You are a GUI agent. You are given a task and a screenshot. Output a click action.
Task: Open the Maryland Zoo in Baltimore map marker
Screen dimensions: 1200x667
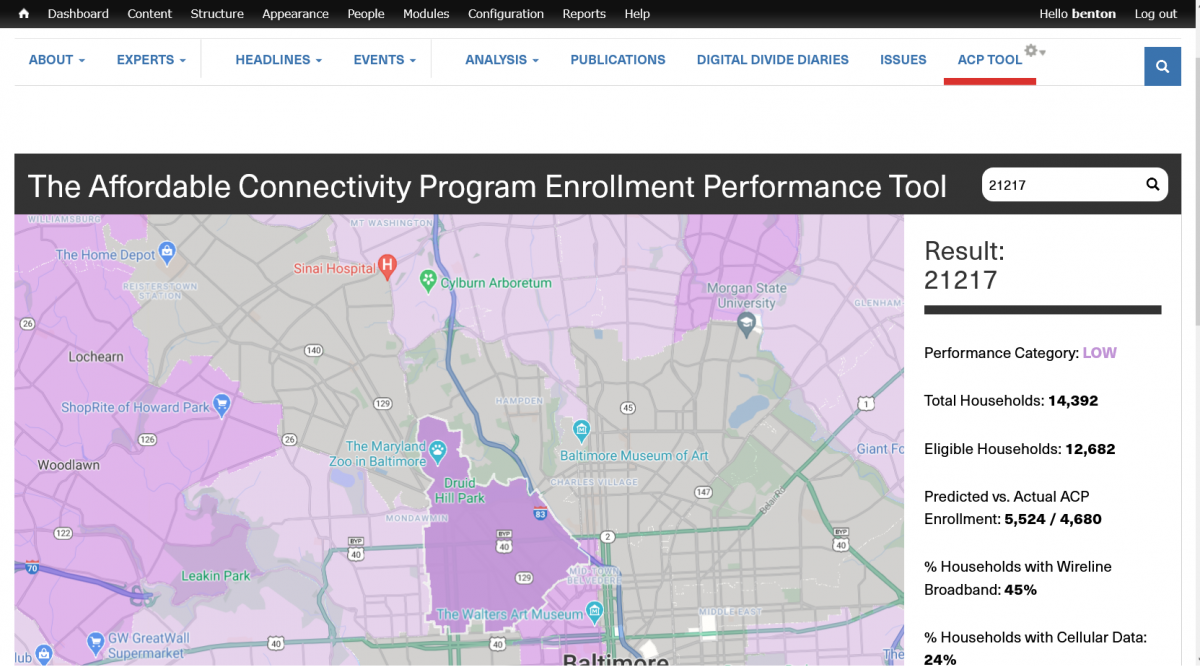click(x=437, y=450)
